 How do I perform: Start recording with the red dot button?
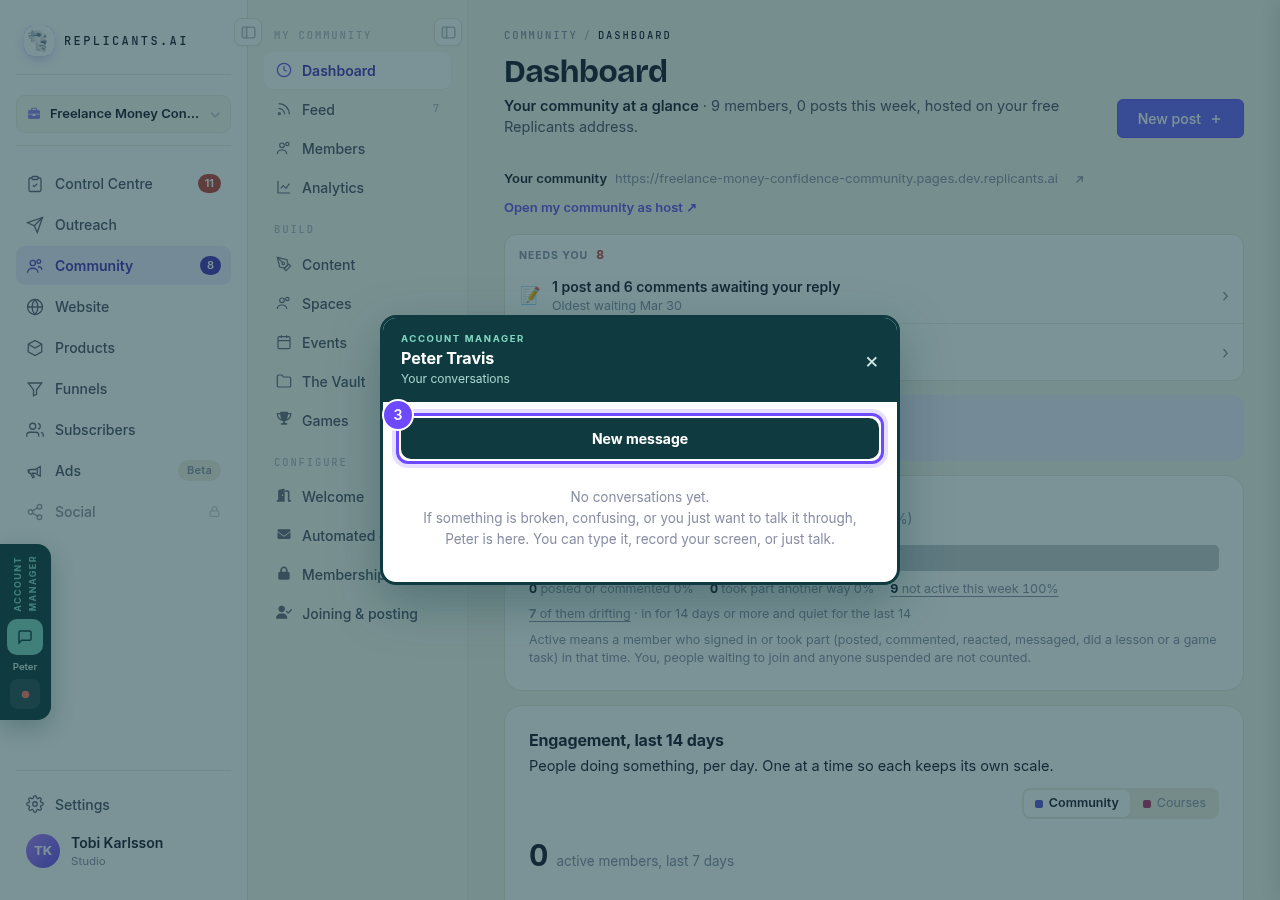[x=25, y=694]
